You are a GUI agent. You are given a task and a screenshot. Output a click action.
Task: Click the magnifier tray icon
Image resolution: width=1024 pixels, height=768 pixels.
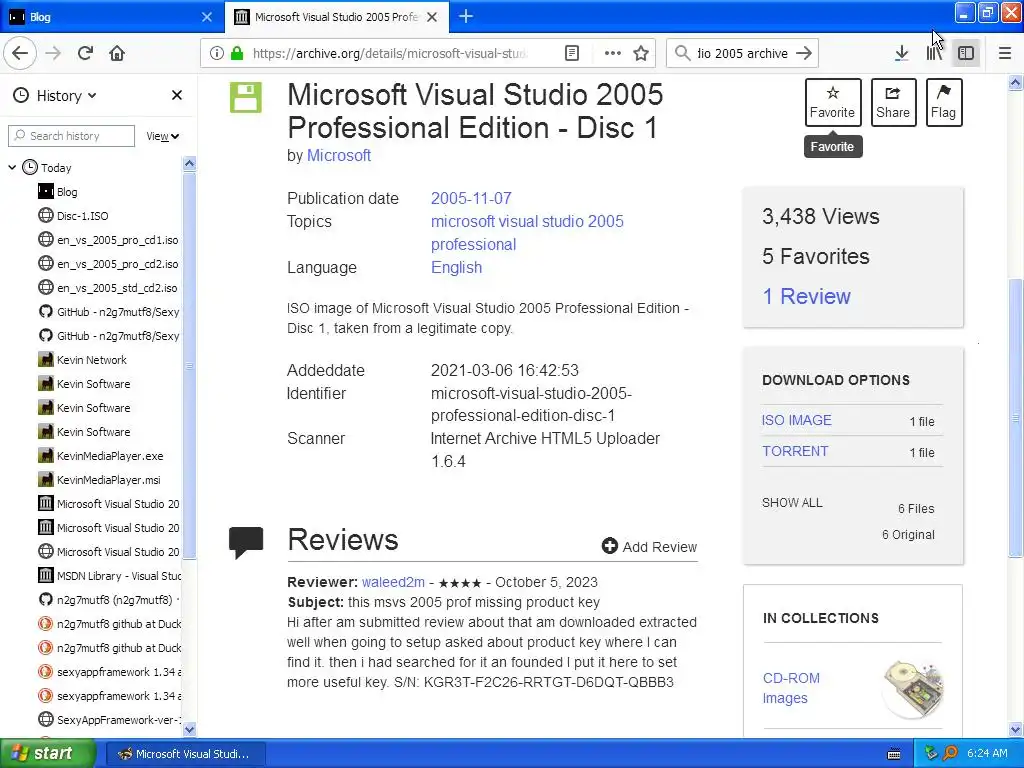click(x=950, y=754)
